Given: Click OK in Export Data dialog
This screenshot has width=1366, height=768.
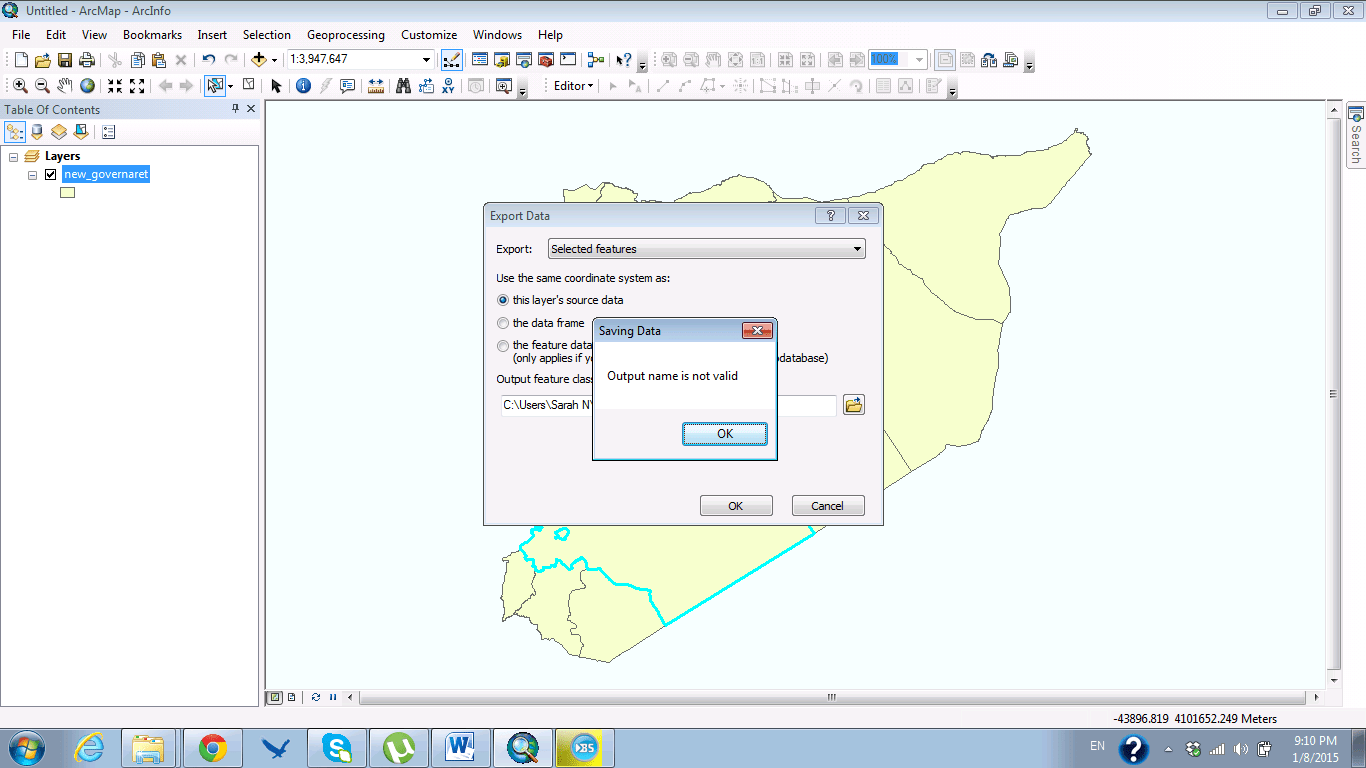Looking at the screenshot, I should pos(736,506).
